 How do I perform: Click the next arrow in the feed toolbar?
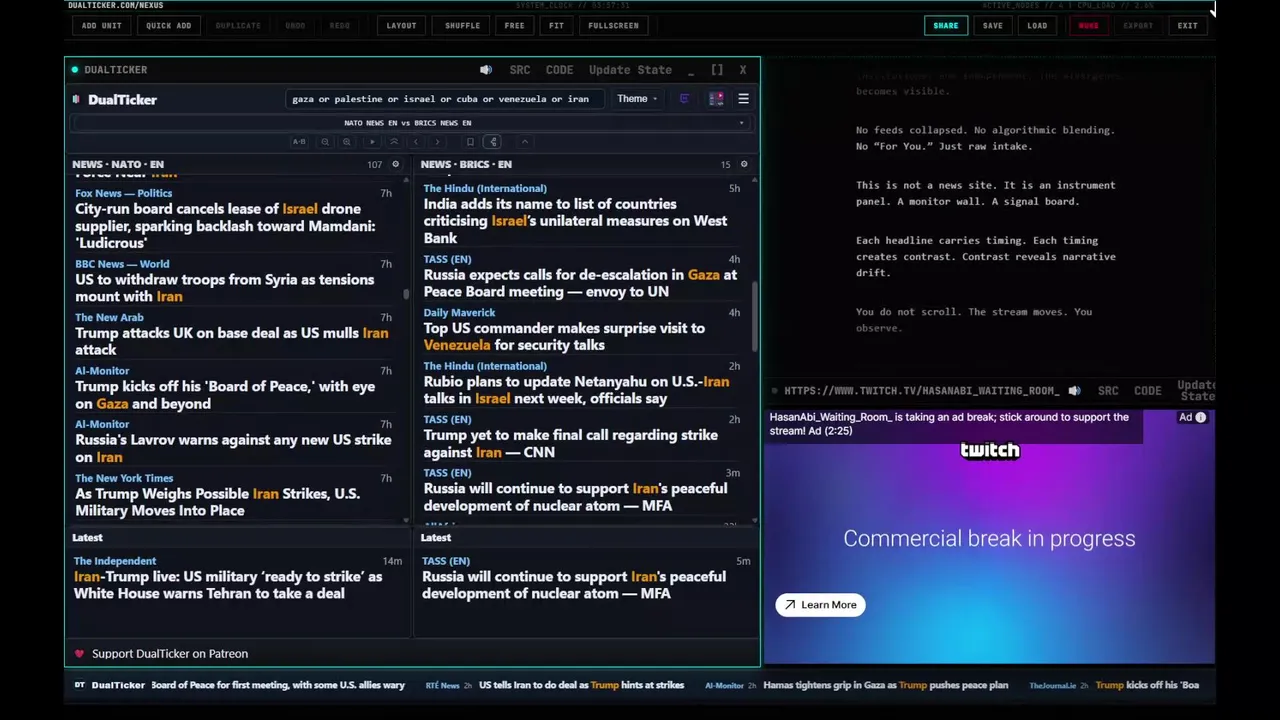click(x=437, y=142)
